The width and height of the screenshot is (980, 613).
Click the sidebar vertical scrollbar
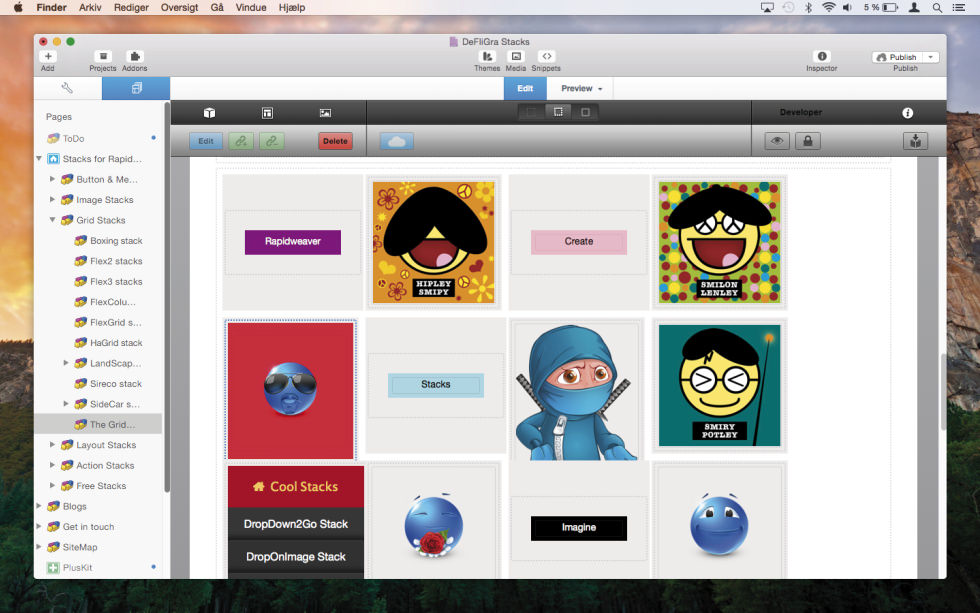point(167,297)
